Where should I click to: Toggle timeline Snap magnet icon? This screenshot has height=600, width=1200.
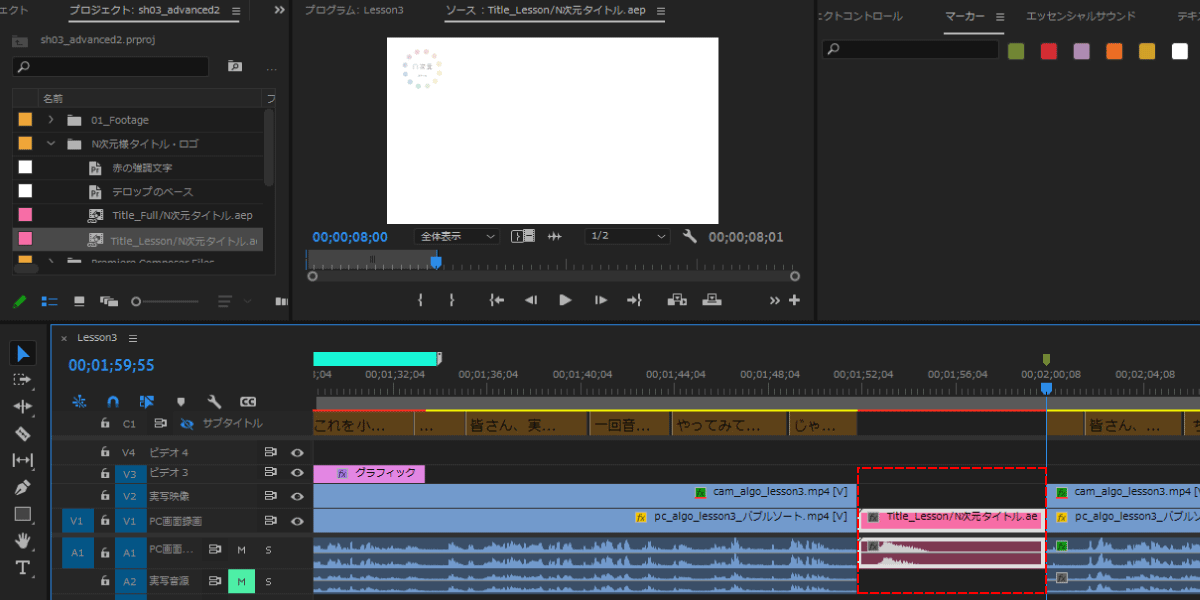(113, 401)
